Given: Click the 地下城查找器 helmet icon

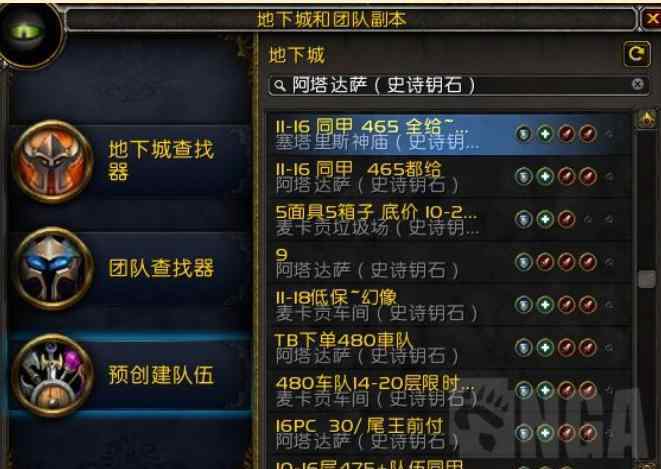Looking at the screenshot, I should (53, 162).
